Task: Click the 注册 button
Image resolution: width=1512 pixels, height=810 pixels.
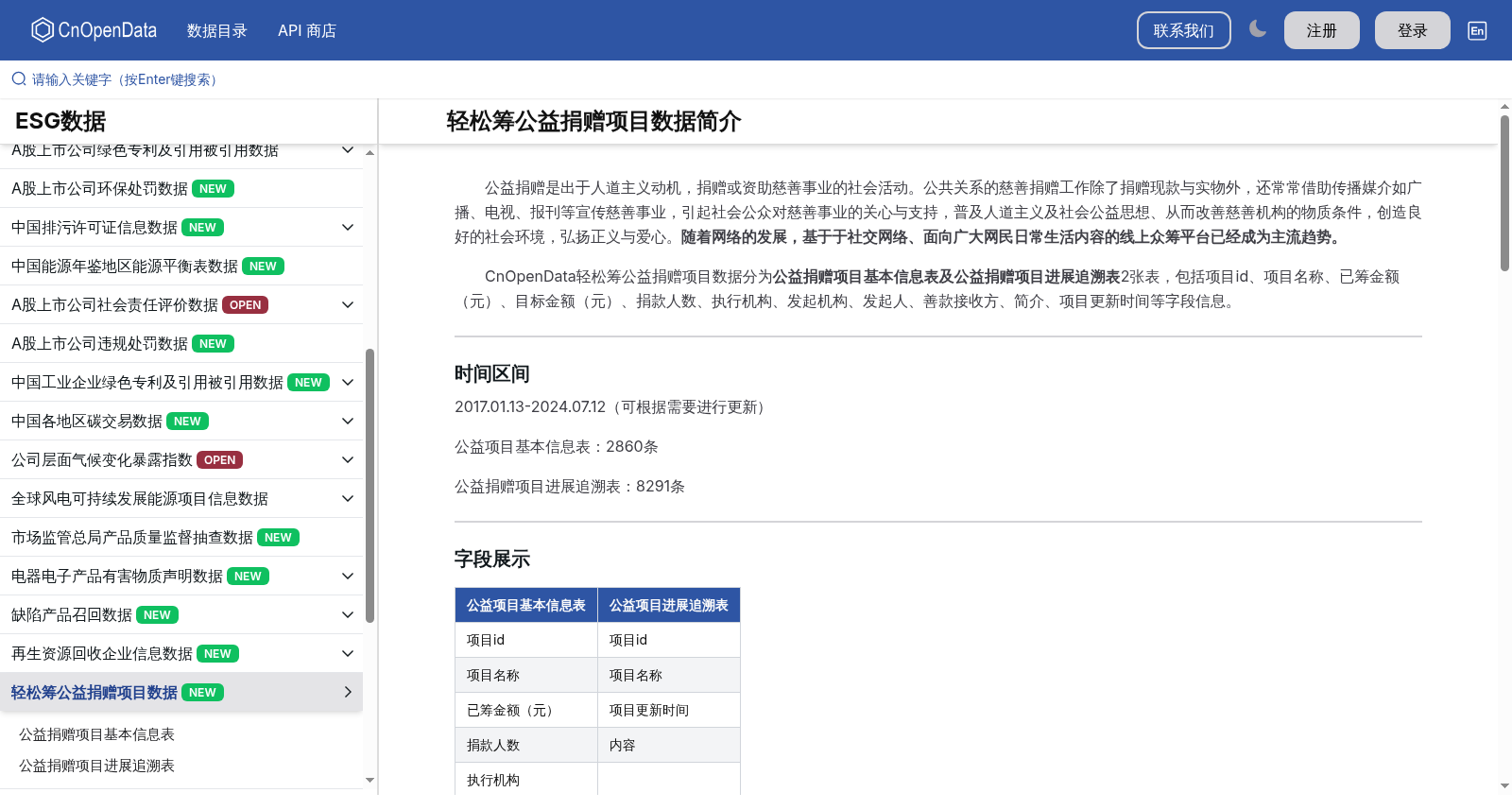Action: 1321,30
